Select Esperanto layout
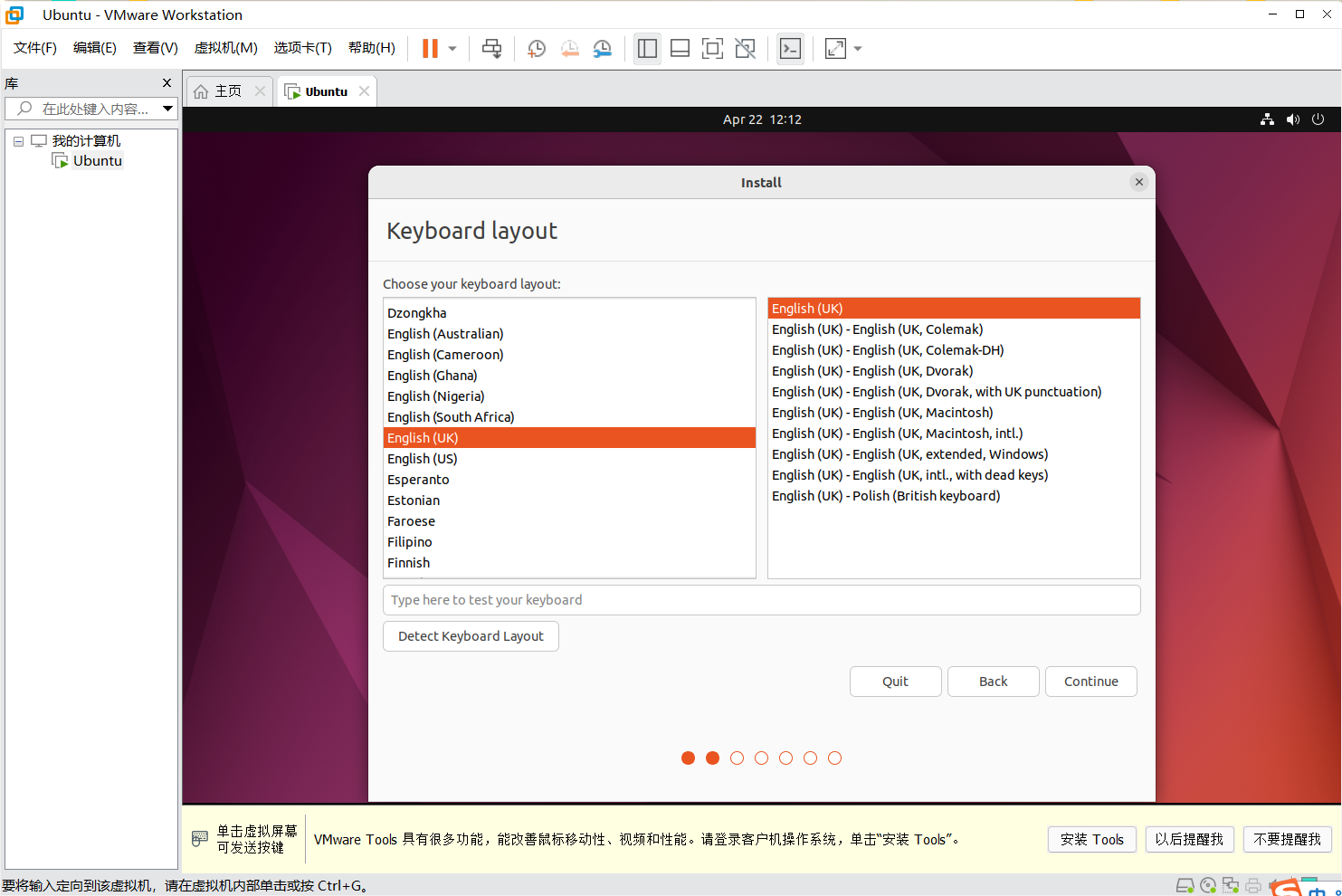Viewport: 1342px width, 896px height. (569, 480)
